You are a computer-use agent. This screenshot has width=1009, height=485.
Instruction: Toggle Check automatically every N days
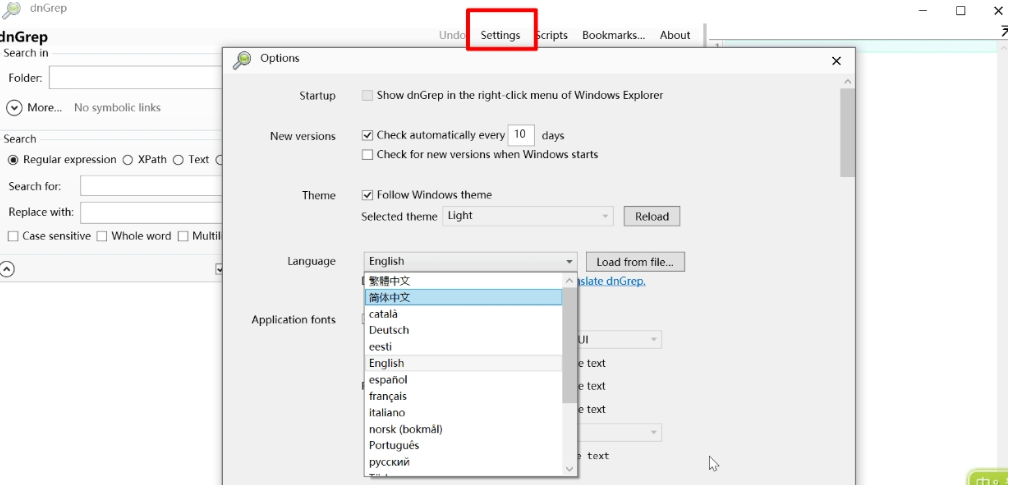367,135
